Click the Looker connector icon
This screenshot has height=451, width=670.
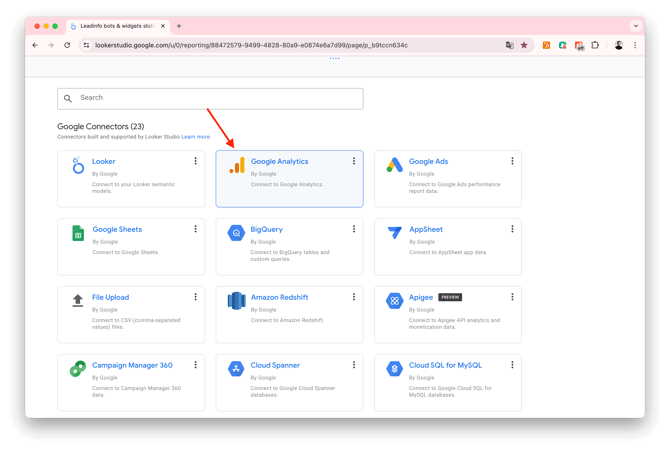coord(78,165)
